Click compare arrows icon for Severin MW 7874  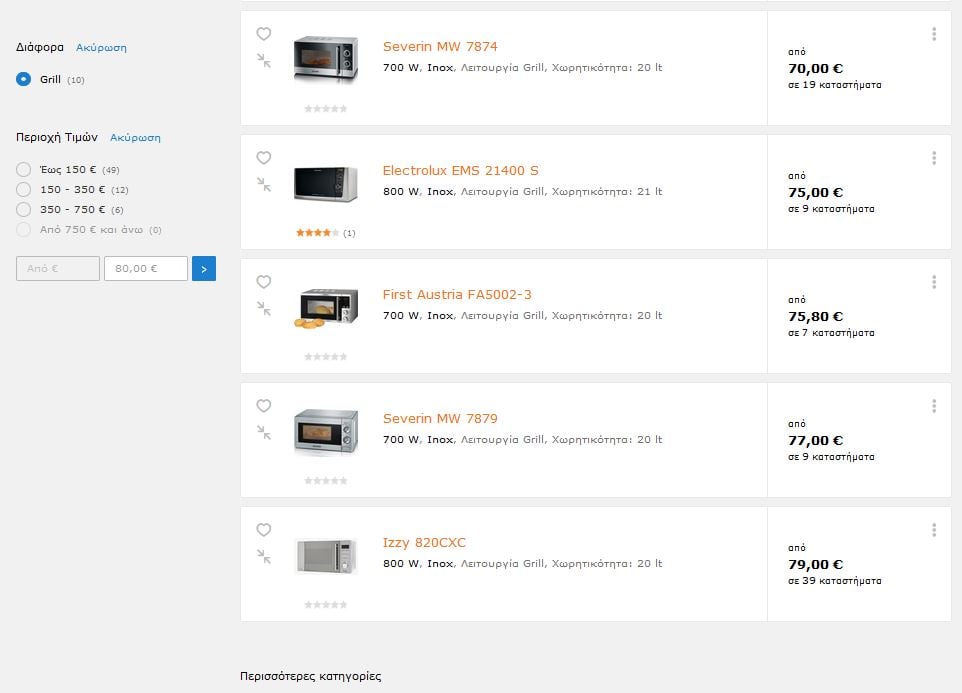pos(264,60)
